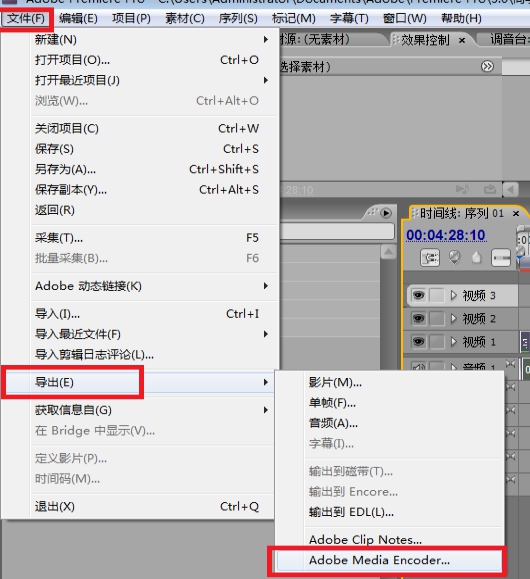Screen dimensions: 530x579
Task: Toggle the snap magnet button in timeline
Action: (x=430, y=258)
